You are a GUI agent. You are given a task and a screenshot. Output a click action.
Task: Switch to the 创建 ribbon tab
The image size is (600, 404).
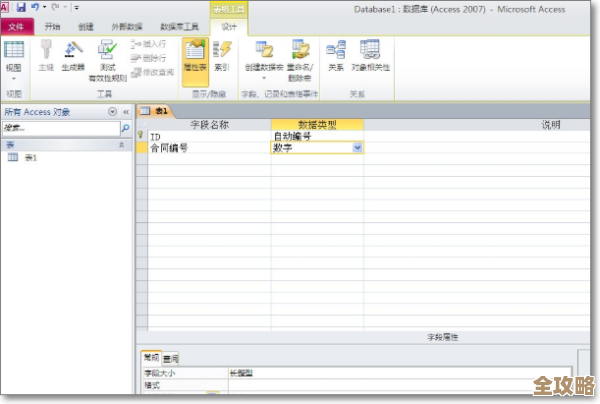click(x=86, y=27)
